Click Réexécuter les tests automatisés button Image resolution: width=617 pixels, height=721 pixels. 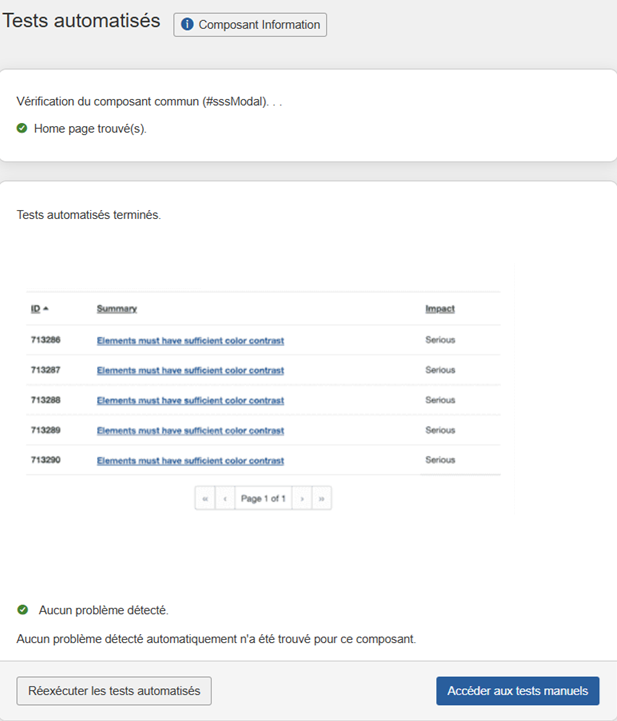pyautogui.click(x=114, y=691)
